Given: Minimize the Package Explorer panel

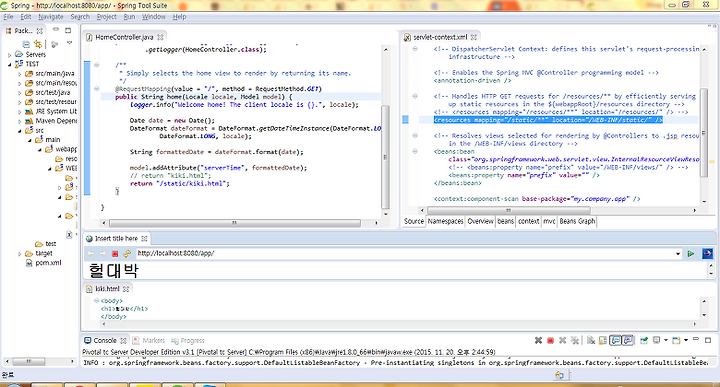Looking at the screenshot, I should [56, 30].
